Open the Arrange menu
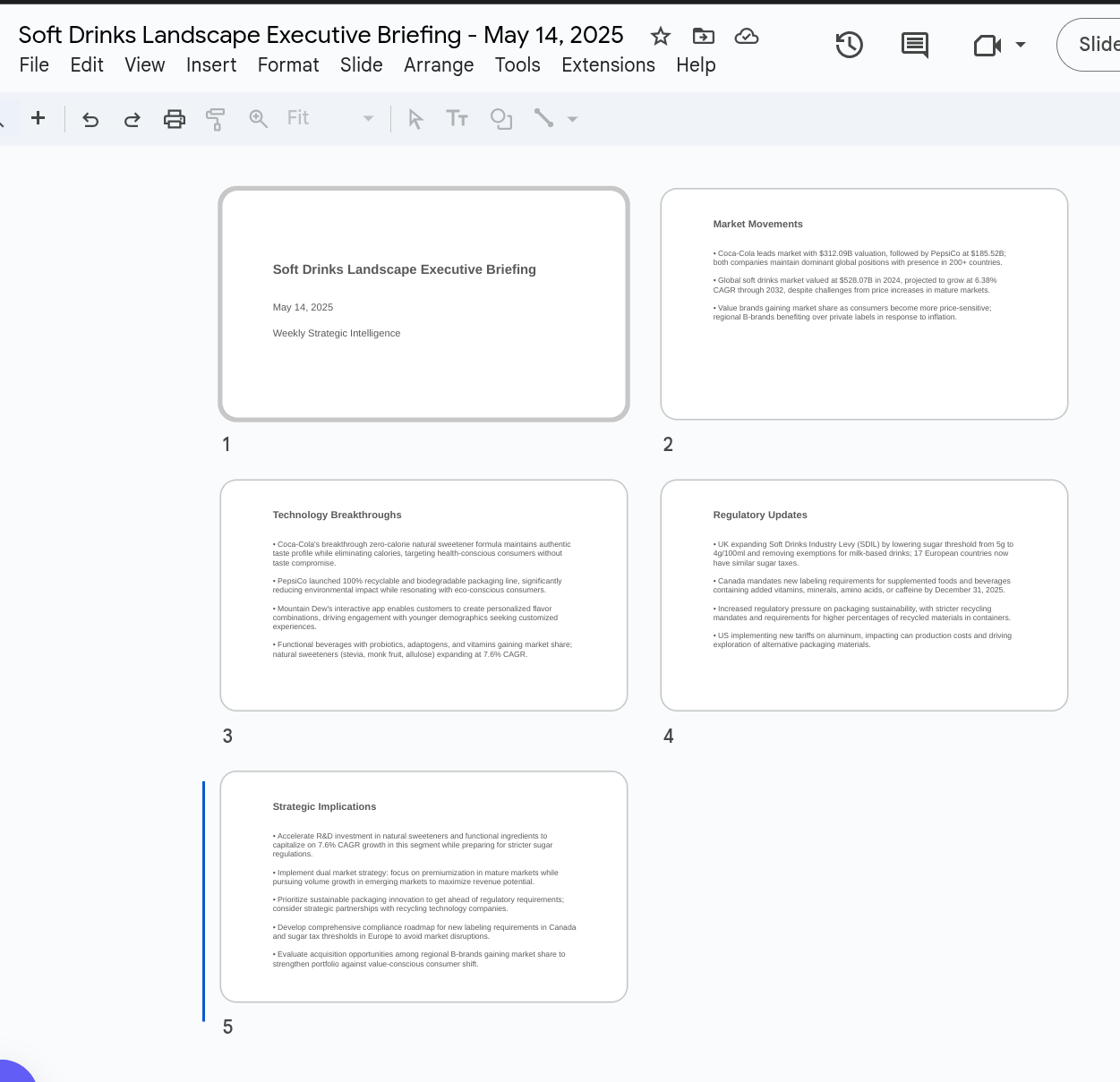Screen dimensions: 1120x1082 439,65
